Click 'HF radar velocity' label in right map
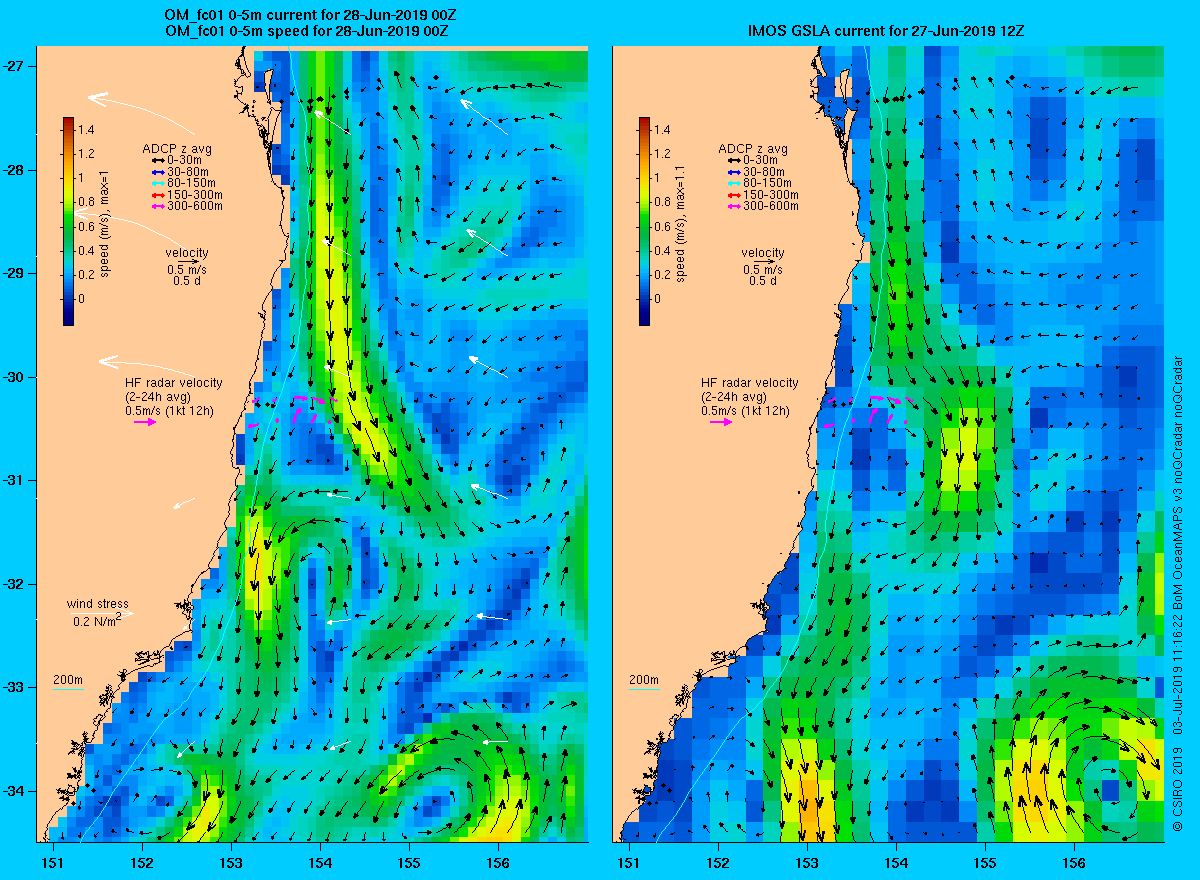The height and width of the screenshot is (880, 1200). pyautogui.click(x=749, y=383)
